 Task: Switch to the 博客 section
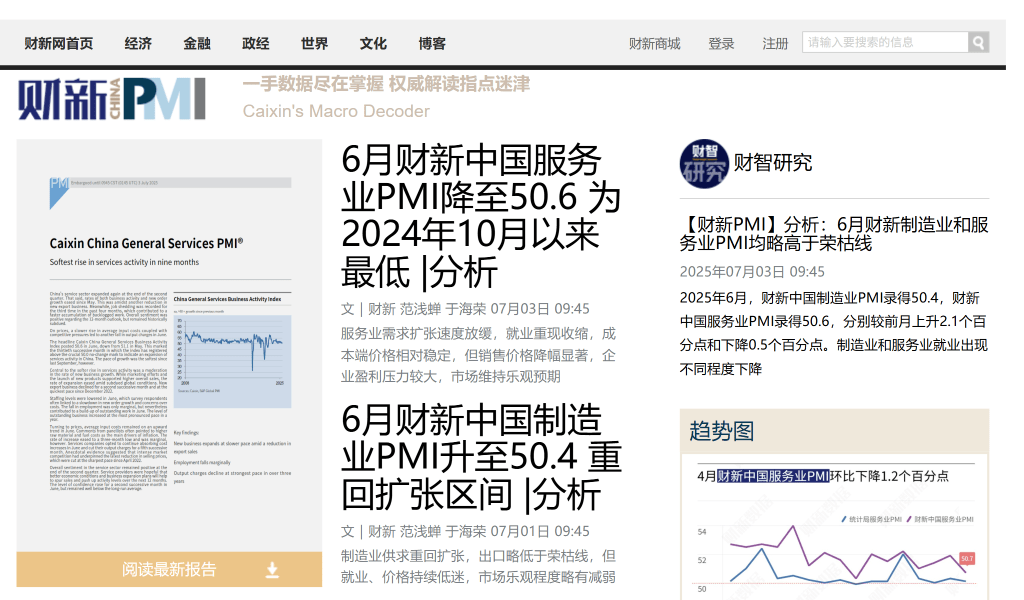coord(432,43)
